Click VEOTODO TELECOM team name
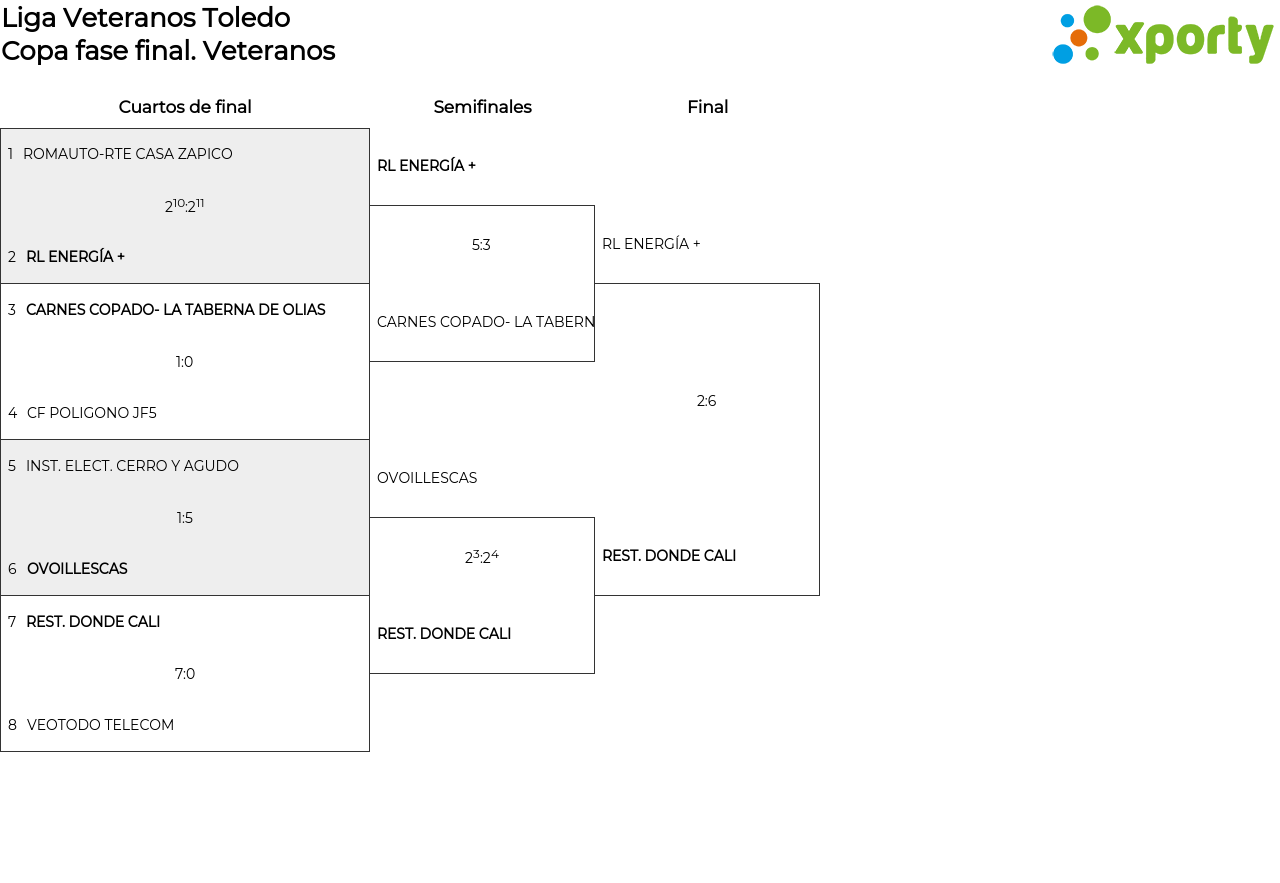Viewport: 1280px width, 883px height. pyautogui.click(x=100, y=725)
